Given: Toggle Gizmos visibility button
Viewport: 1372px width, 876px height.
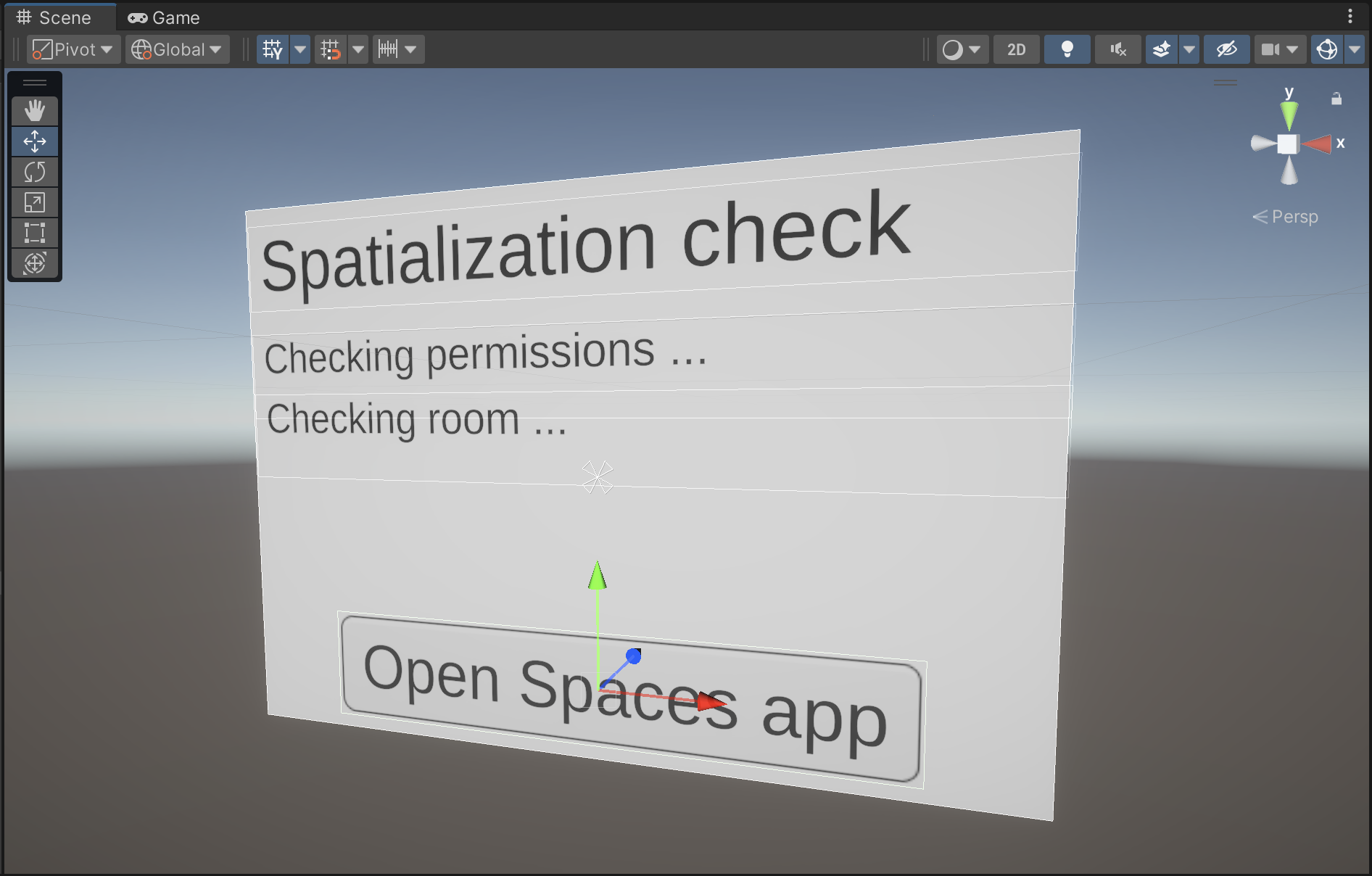Looking at the screenshot, I should tap(1327, 49).
